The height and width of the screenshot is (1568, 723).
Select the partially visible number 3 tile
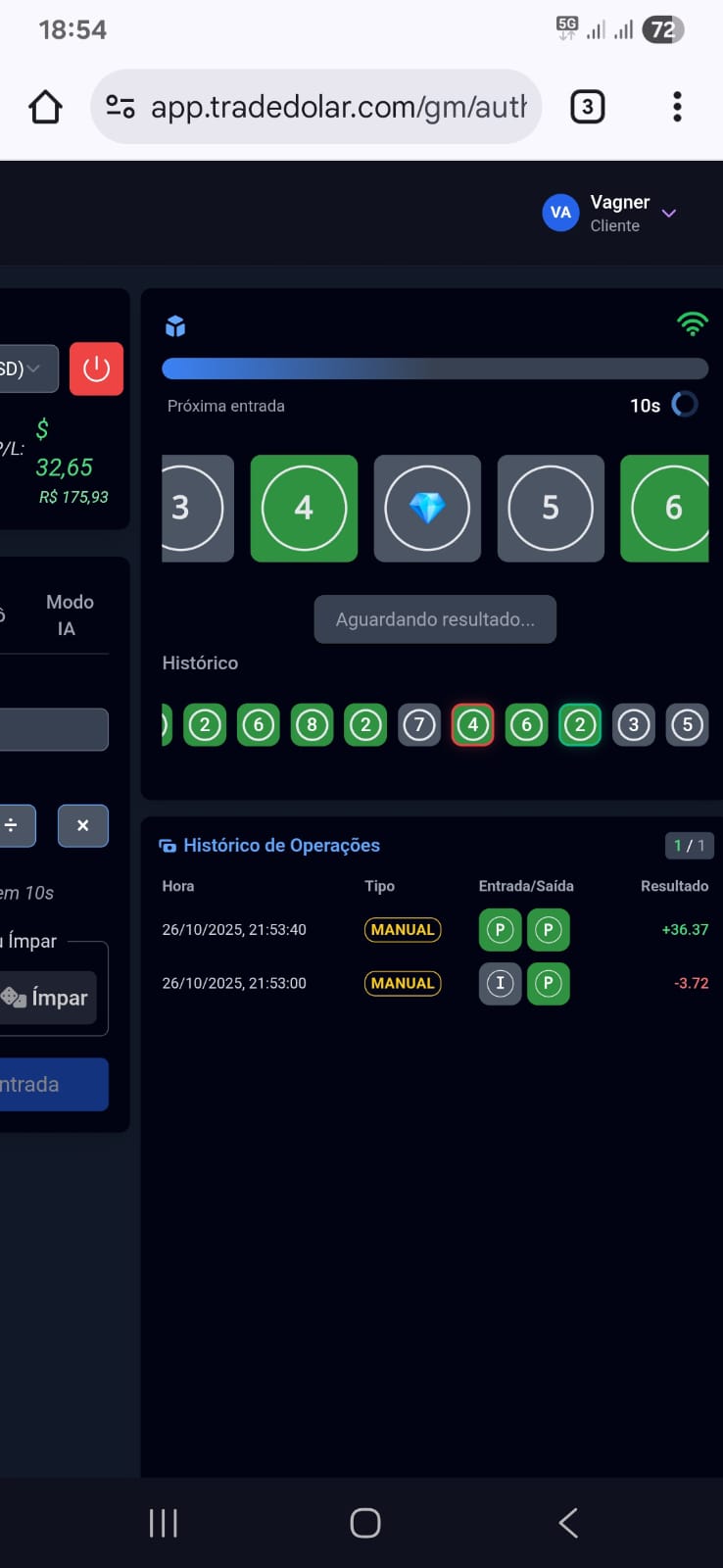tap(198, 508)
